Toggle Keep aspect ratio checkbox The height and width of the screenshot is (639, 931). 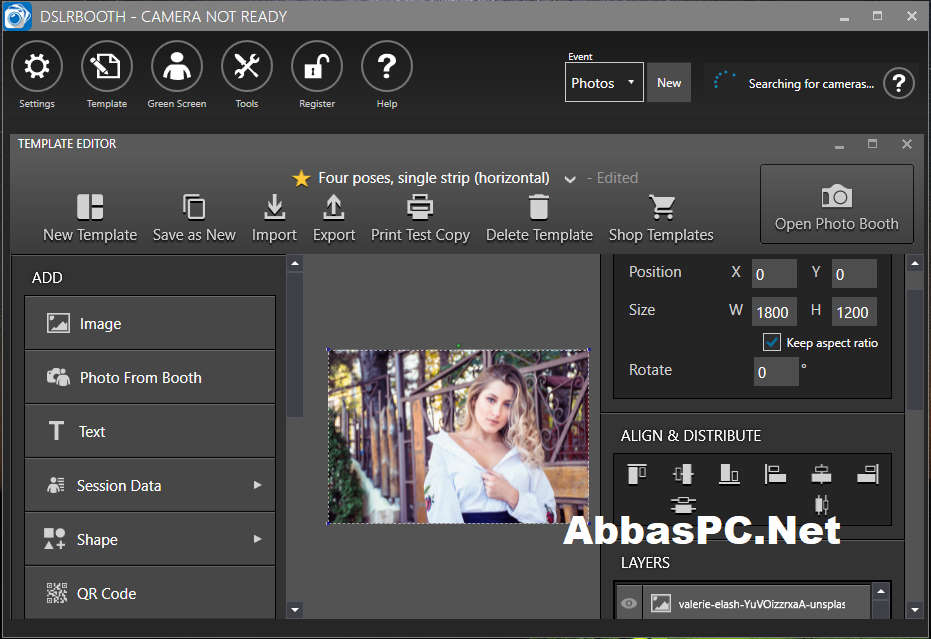[771, 342]
